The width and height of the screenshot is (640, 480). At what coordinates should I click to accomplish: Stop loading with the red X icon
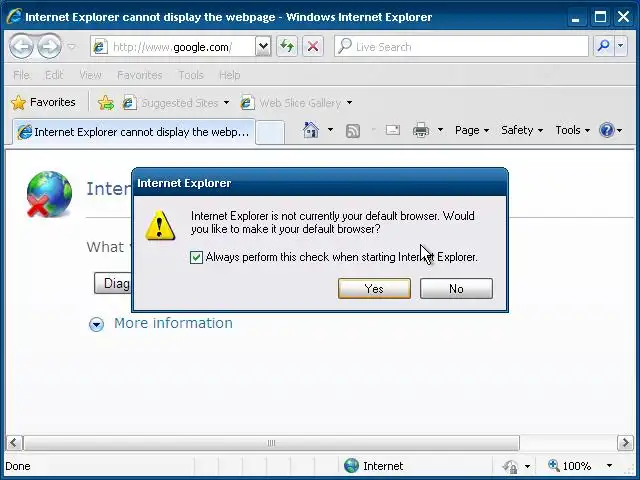click(x=313, y=47)
